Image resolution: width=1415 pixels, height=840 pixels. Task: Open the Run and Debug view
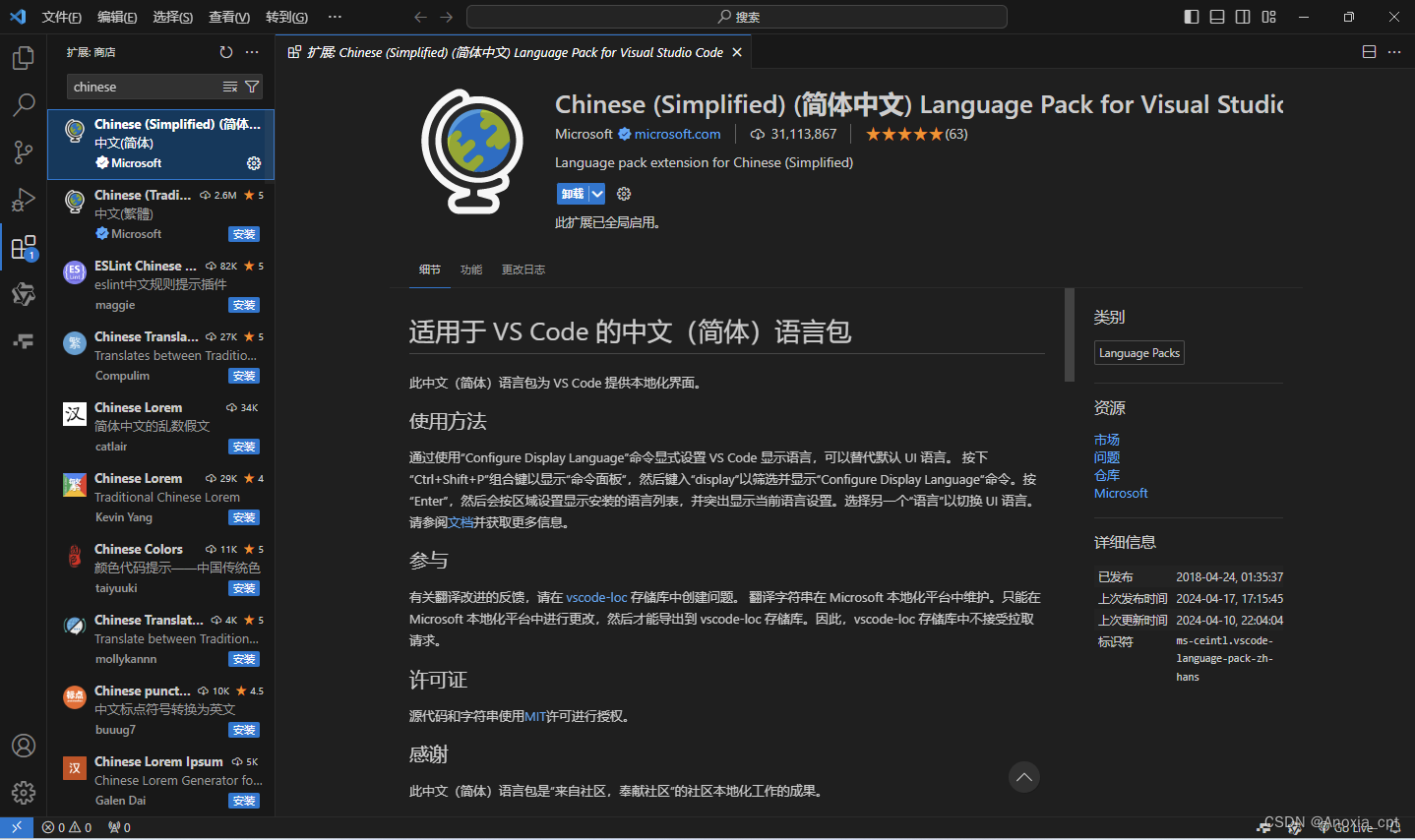coord(24,200)
